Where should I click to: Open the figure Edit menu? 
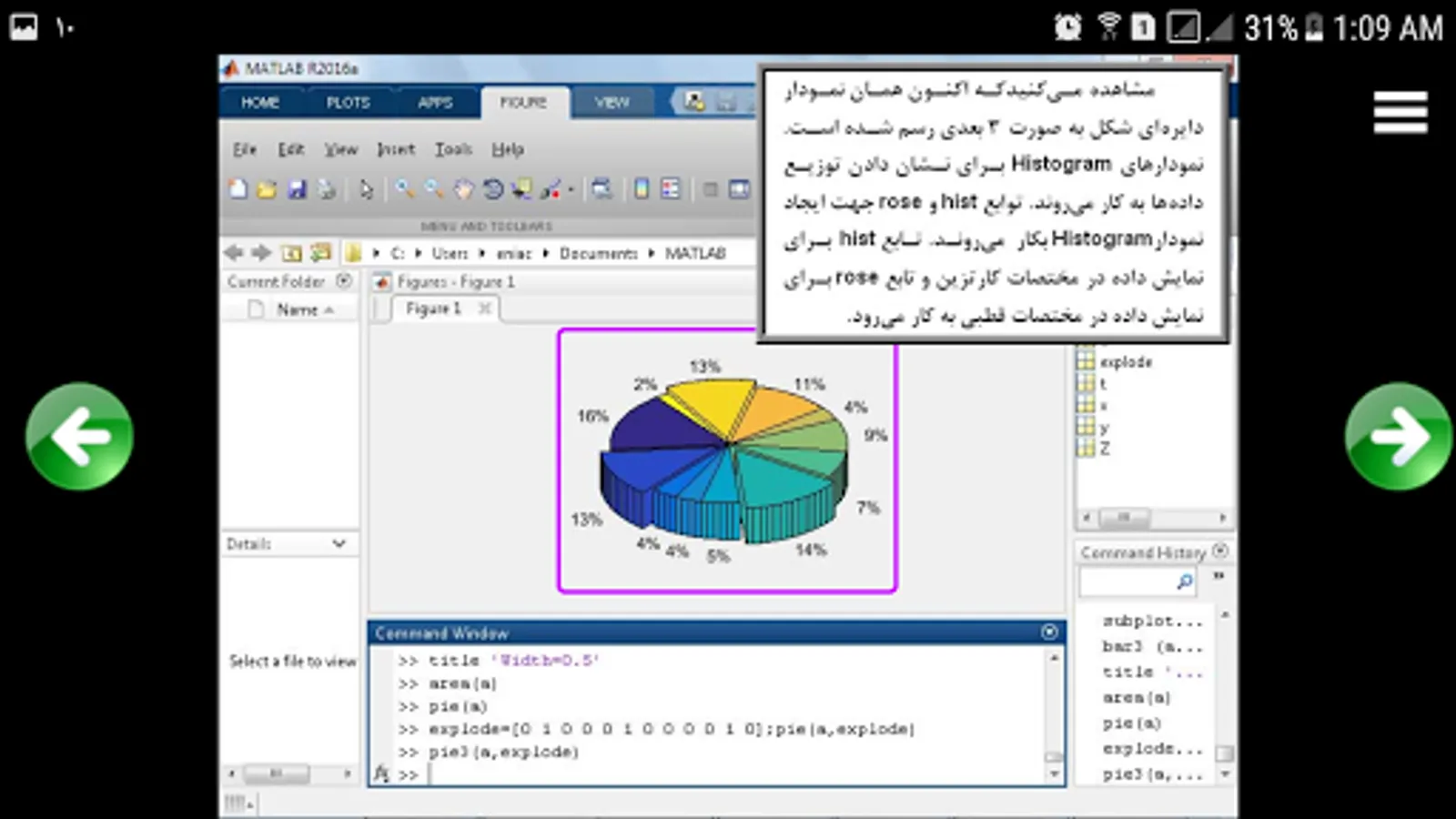click(x=291, y=149)
